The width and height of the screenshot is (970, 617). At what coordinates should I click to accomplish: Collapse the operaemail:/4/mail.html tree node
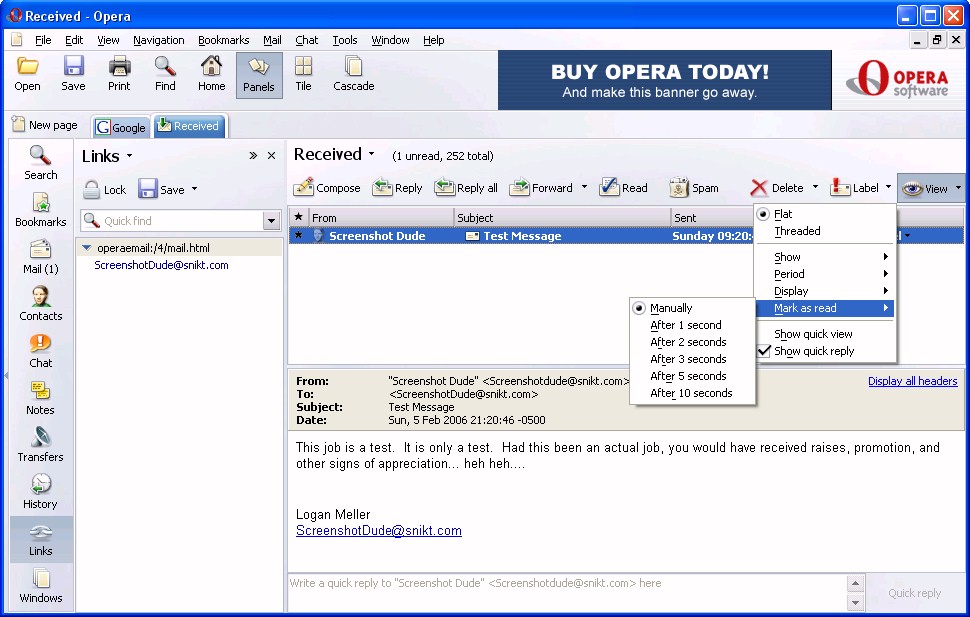tap(87, 248)
